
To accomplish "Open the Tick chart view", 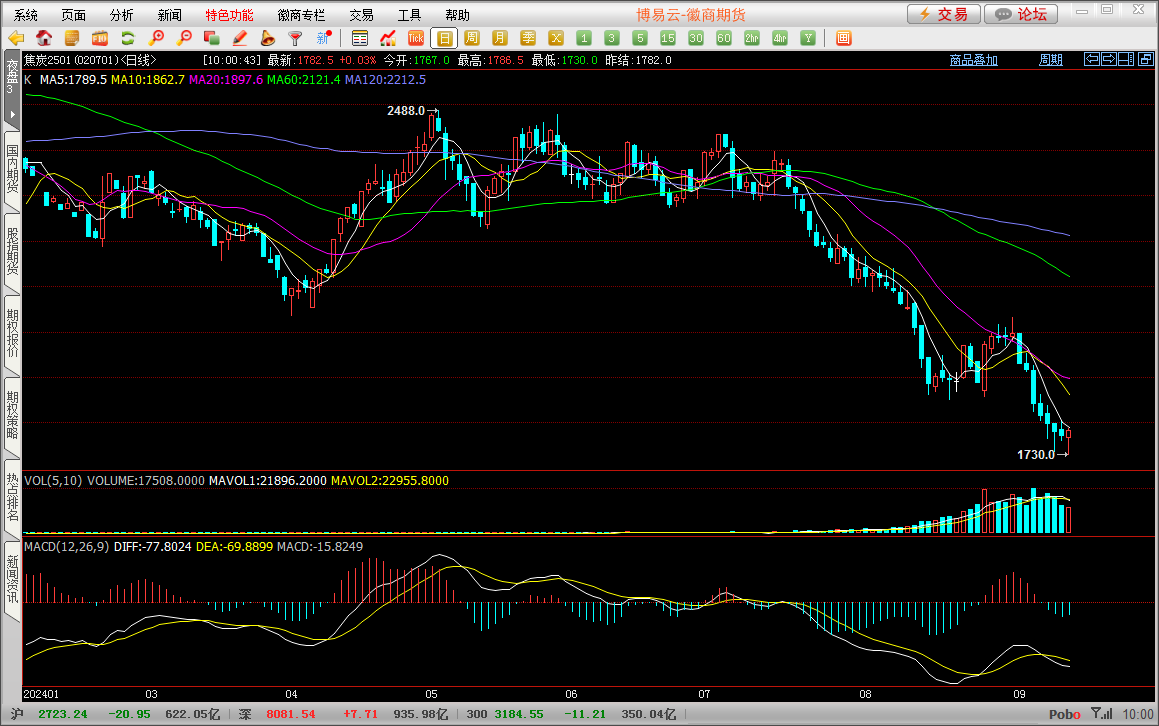I will click(416, 38).
